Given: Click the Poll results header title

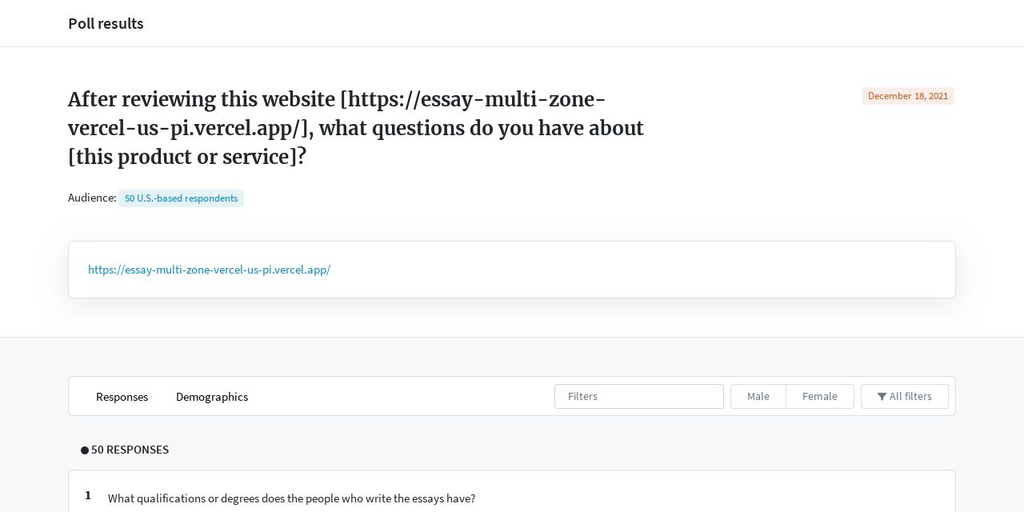Looking at the screenshot, I should point(106,24).
